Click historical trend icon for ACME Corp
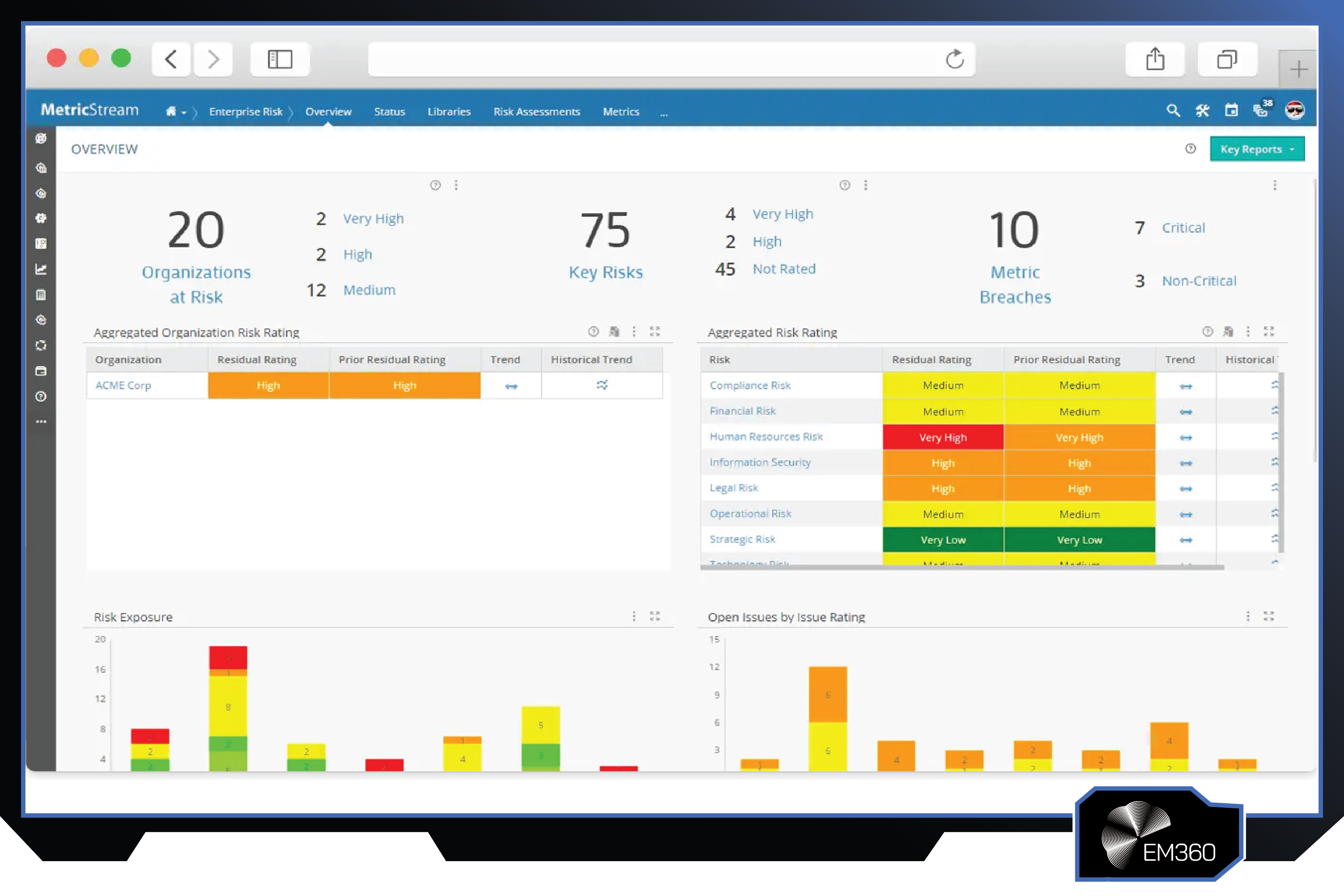Image resolution: width=1344 pixels, height=896 pixels. (602, 385)
